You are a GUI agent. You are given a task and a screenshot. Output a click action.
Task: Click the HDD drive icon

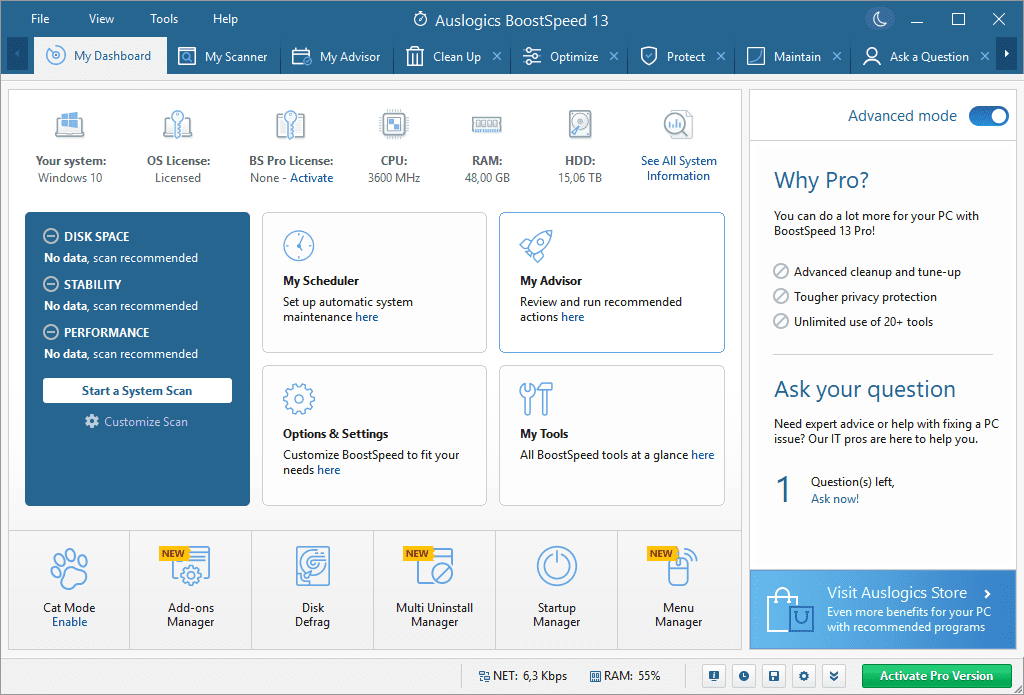[x=580, y=125]
